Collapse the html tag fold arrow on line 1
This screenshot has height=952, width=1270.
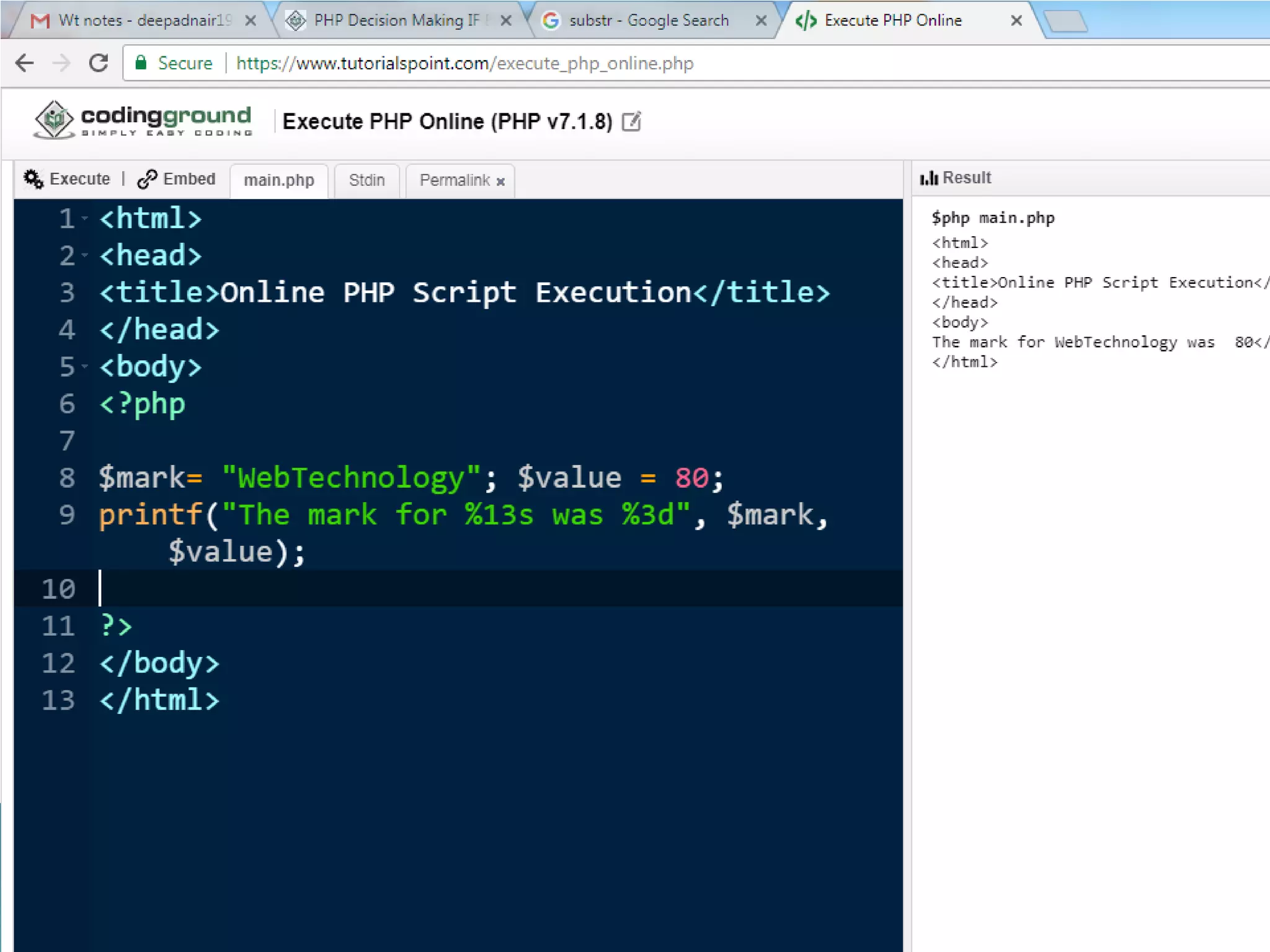coord(85,218)
